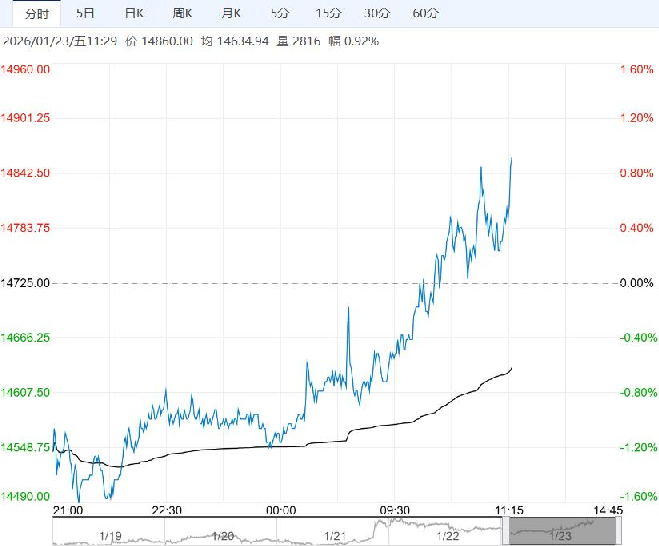Image resolution: width=659 pixels, height=546 pixels.
Task: Select the 15分 interval tab
Action: (327, 13)
